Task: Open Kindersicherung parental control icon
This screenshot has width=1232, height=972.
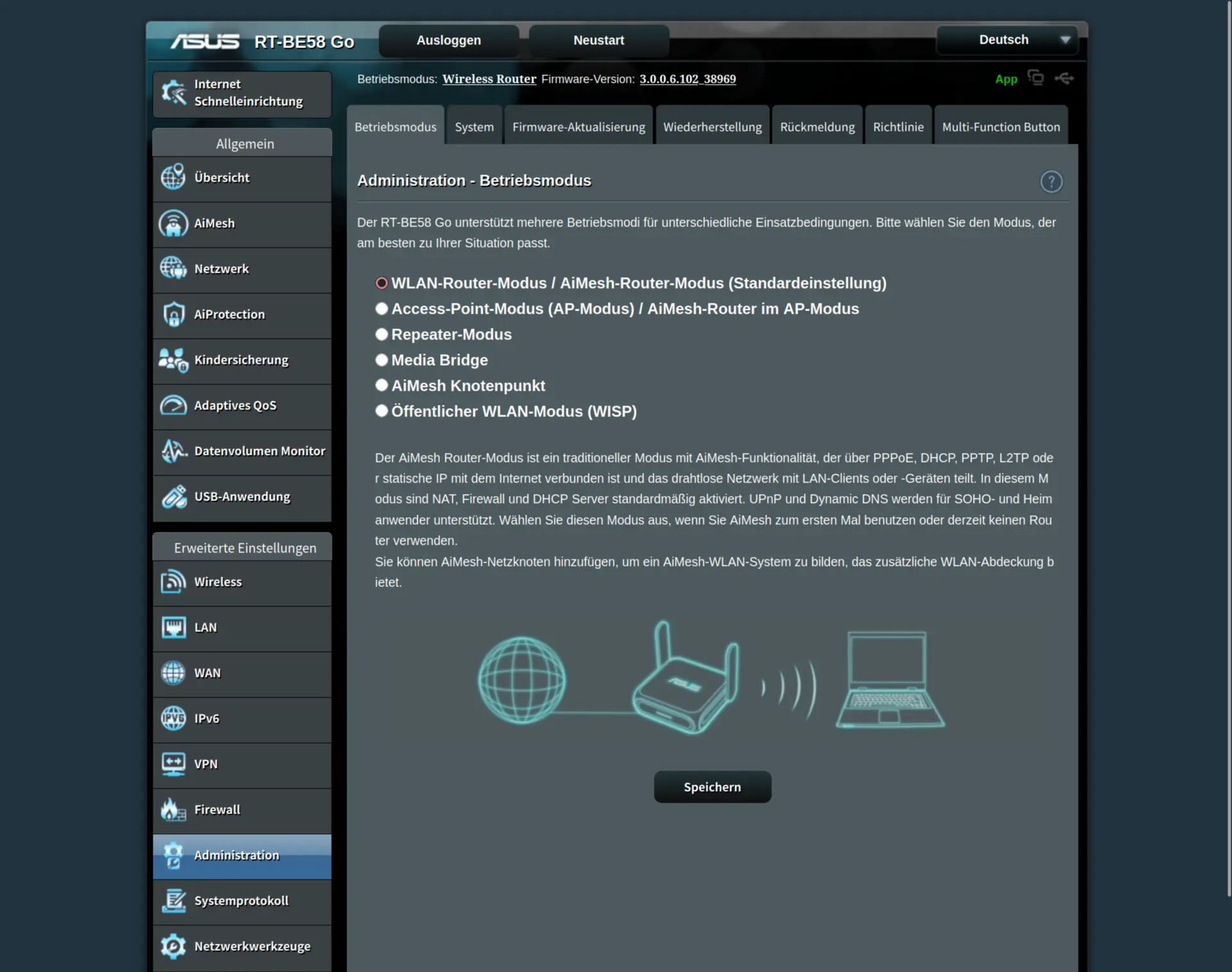Action: click(x=173, y=360)
